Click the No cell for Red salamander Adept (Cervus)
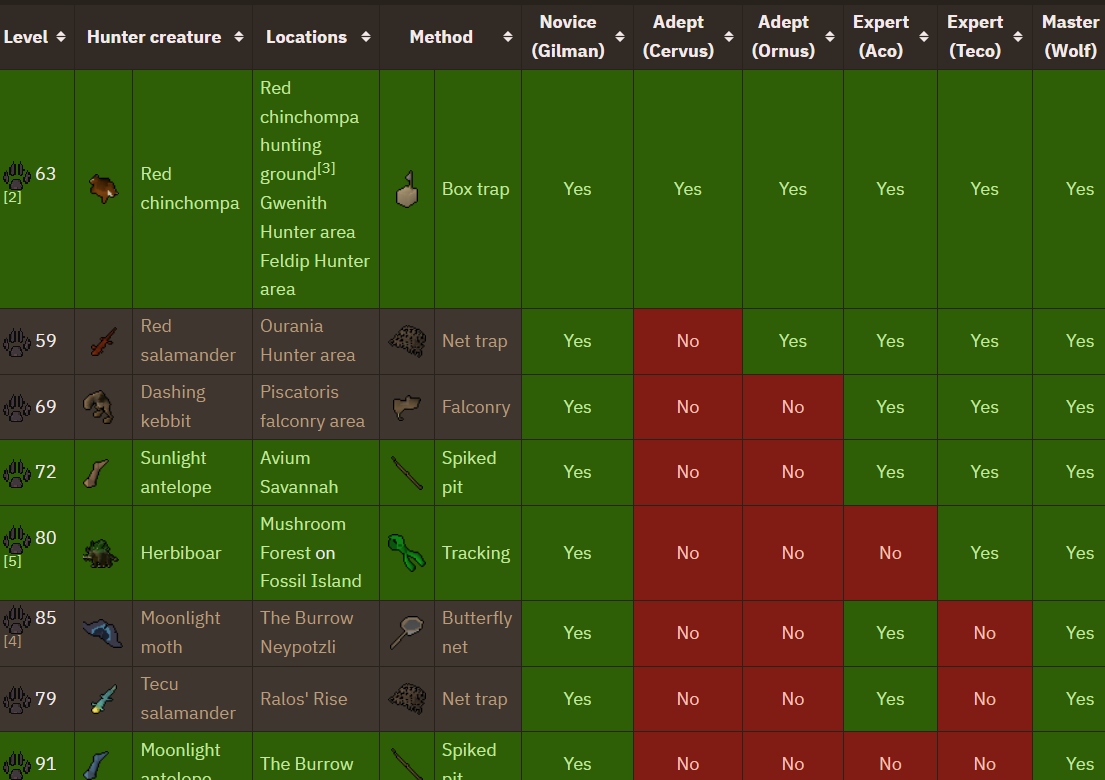The image size is (1105, 780). coord(688,341)
